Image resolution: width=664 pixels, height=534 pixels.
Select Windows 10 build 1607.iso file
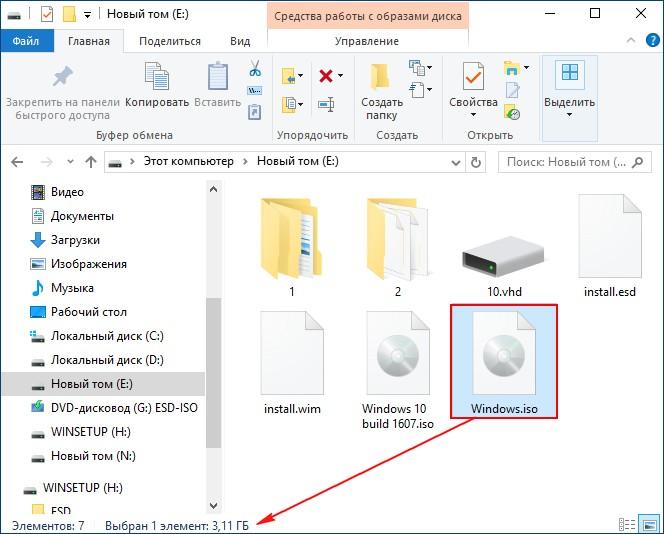tap(398, 371)
